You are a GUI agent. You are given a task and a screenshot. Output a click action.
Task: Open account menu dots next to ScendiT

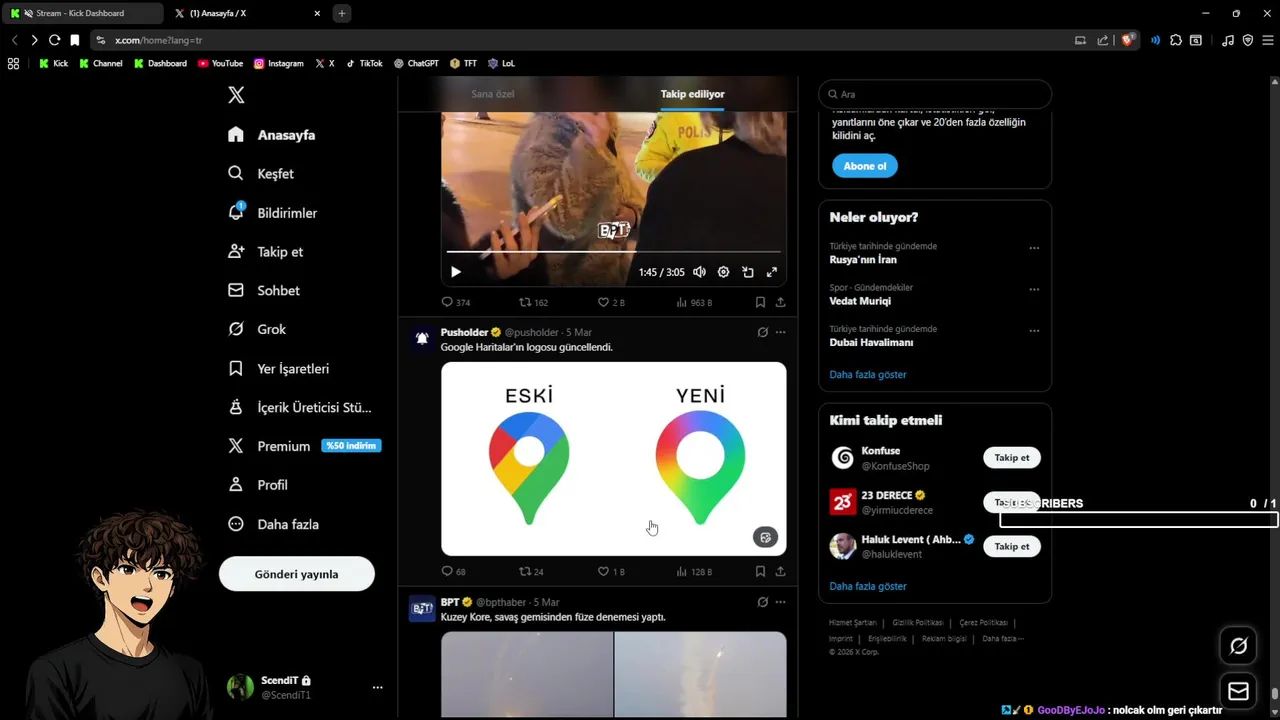(377, 687)
